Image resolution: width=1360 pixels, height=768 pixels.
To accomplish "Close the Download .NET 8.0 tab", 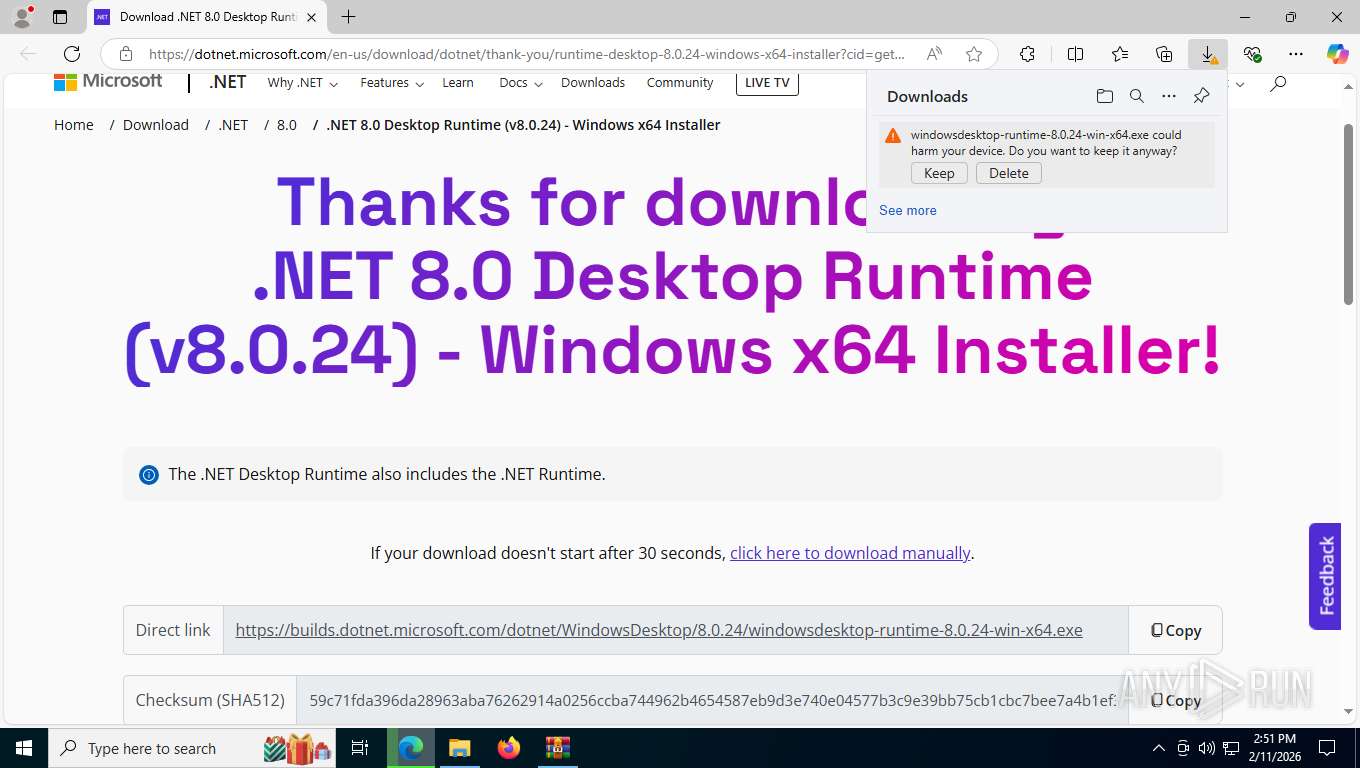I will tap(311, 17).
